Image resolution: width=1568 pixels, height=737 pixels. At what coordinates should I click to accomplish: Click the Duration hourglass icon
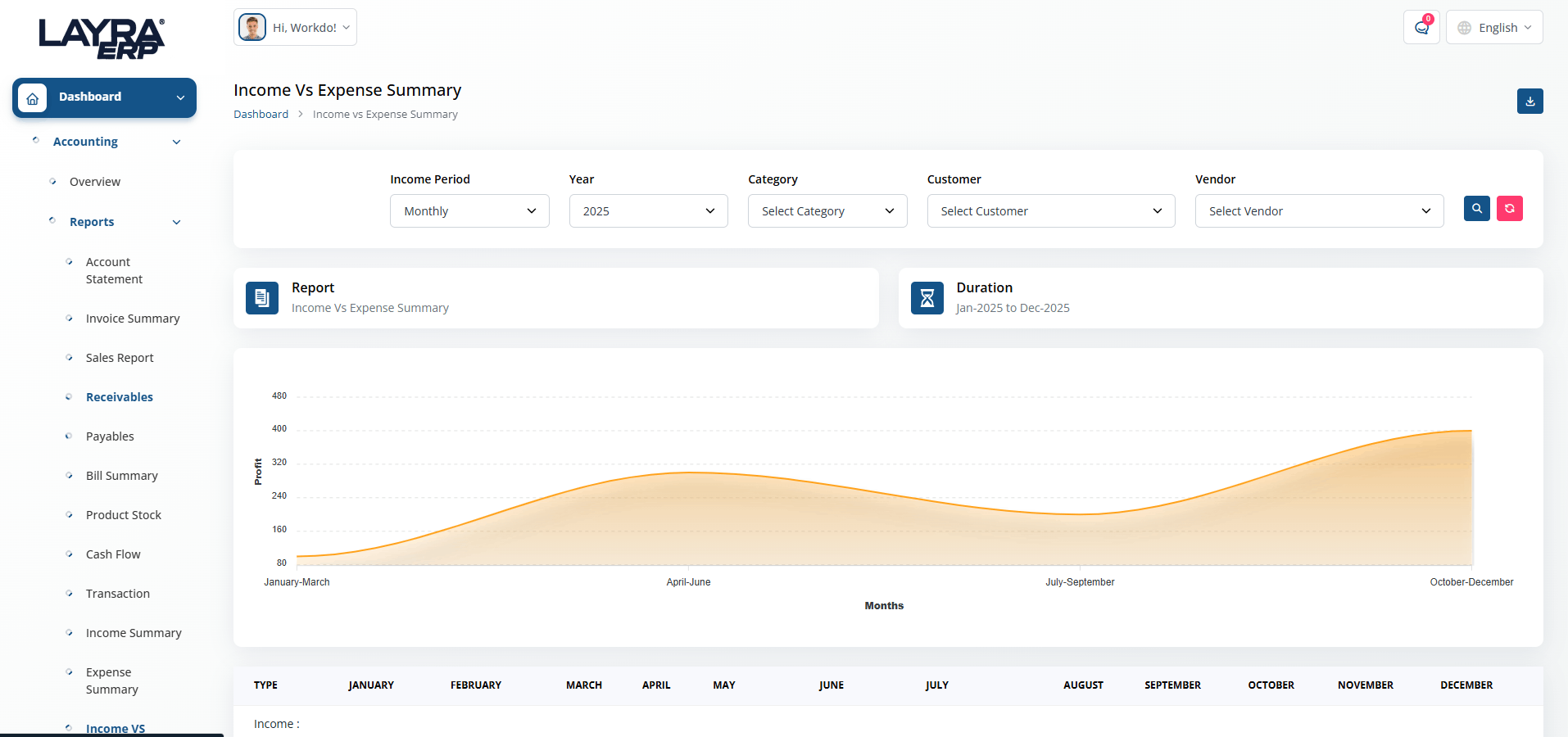(x=927, y=298)
